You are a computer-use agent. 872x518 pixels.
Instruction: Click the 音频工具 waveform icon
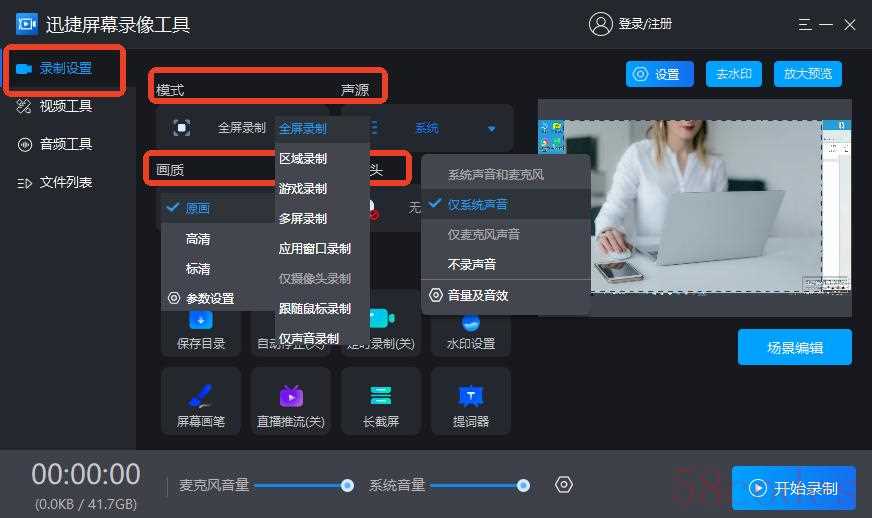[24, 145]
